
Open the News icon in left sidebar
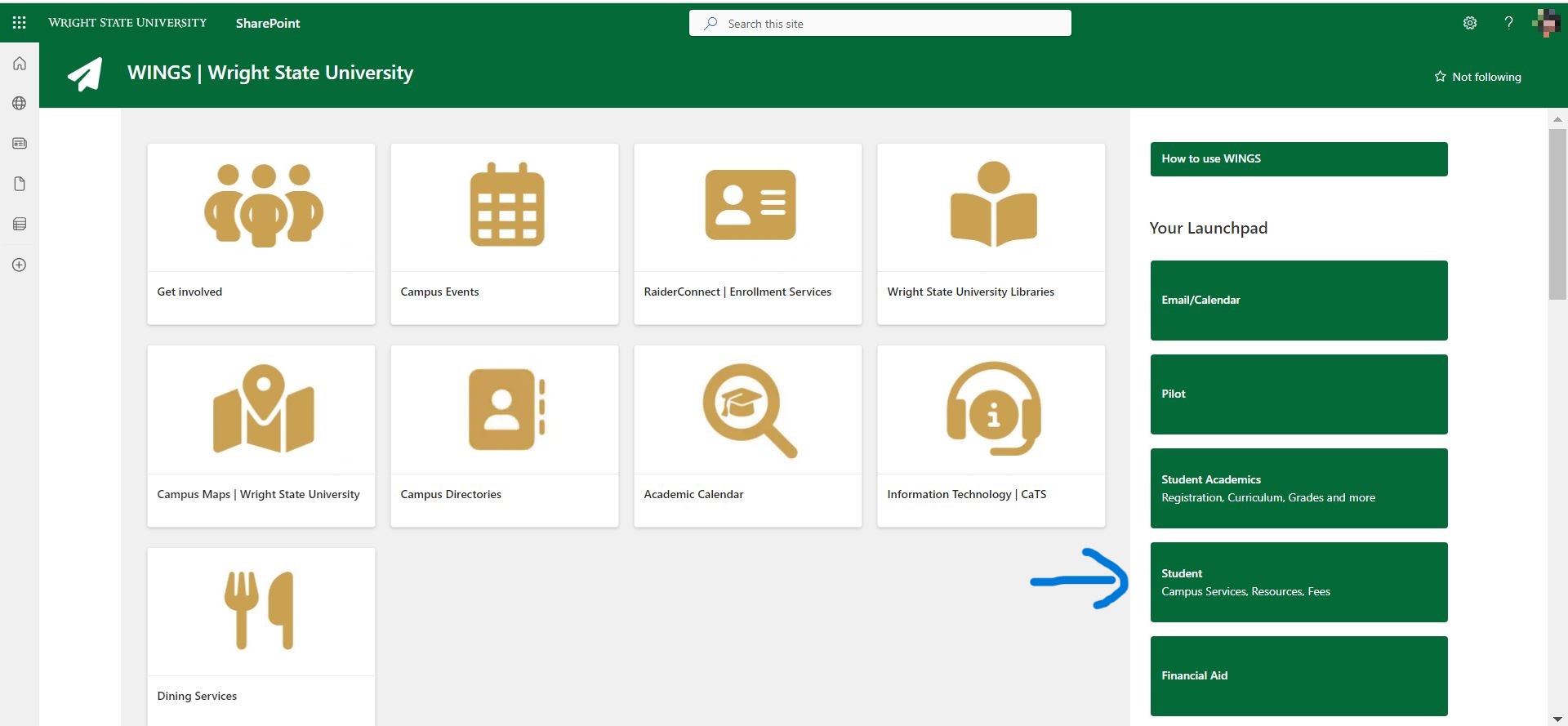20,144
